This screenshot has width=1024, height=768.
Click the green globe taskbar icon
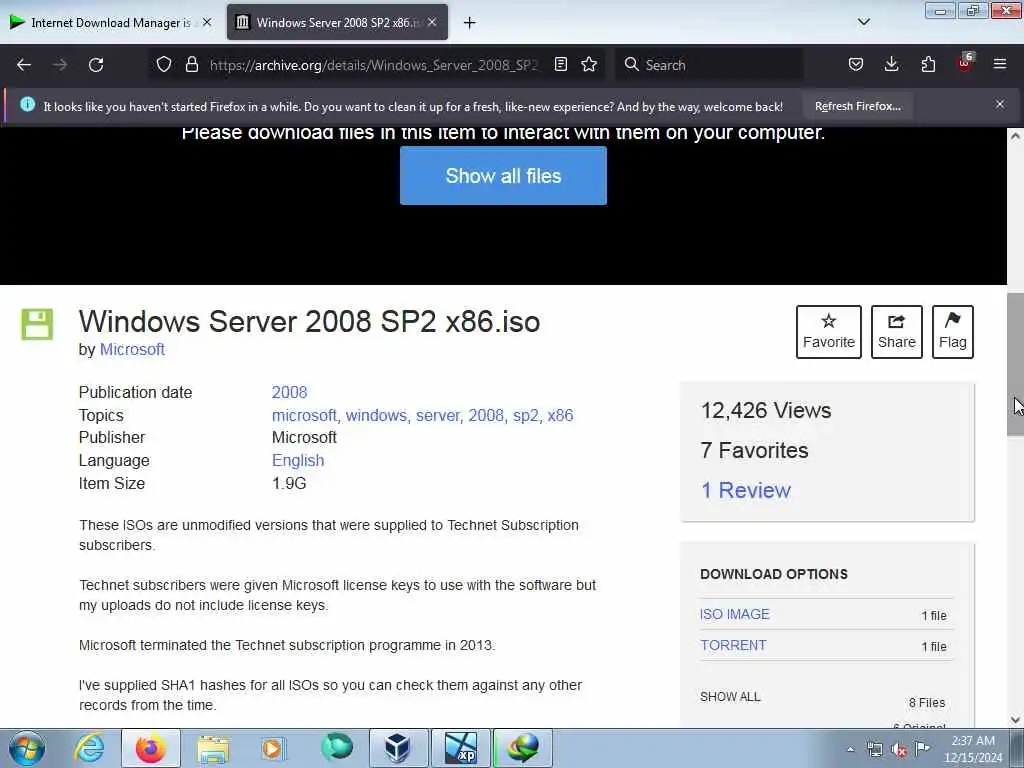click(x=337, y=748)
